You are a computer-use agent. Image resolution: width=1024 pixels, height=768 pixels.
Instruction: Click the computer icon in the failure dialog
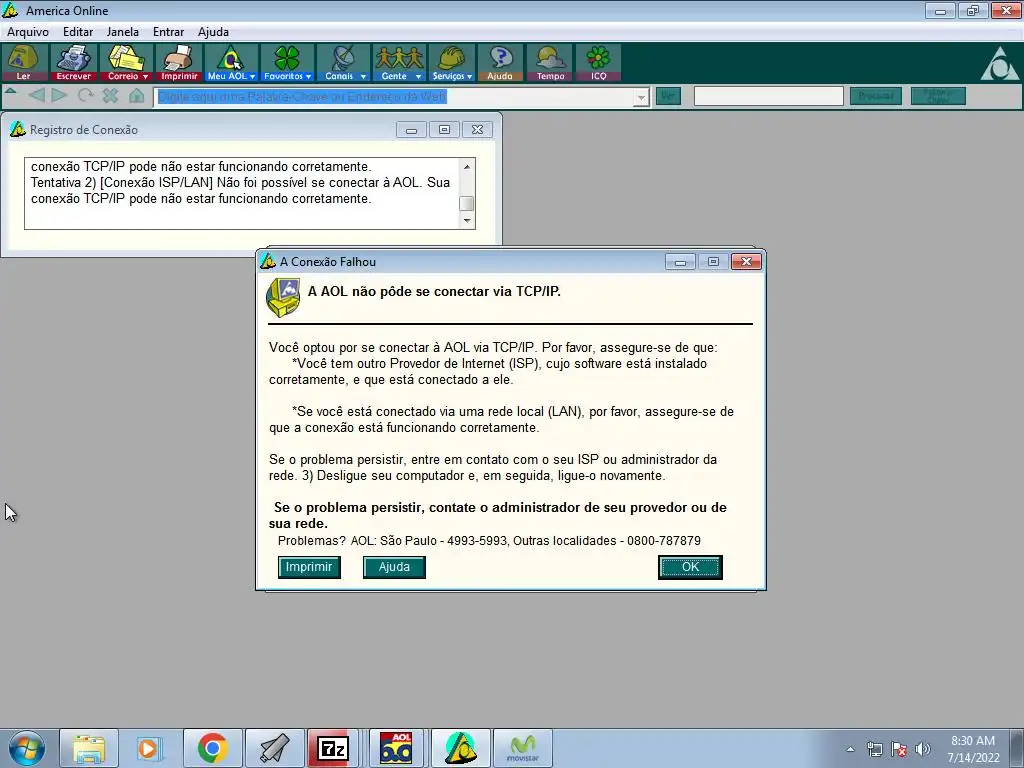point(283,297)
